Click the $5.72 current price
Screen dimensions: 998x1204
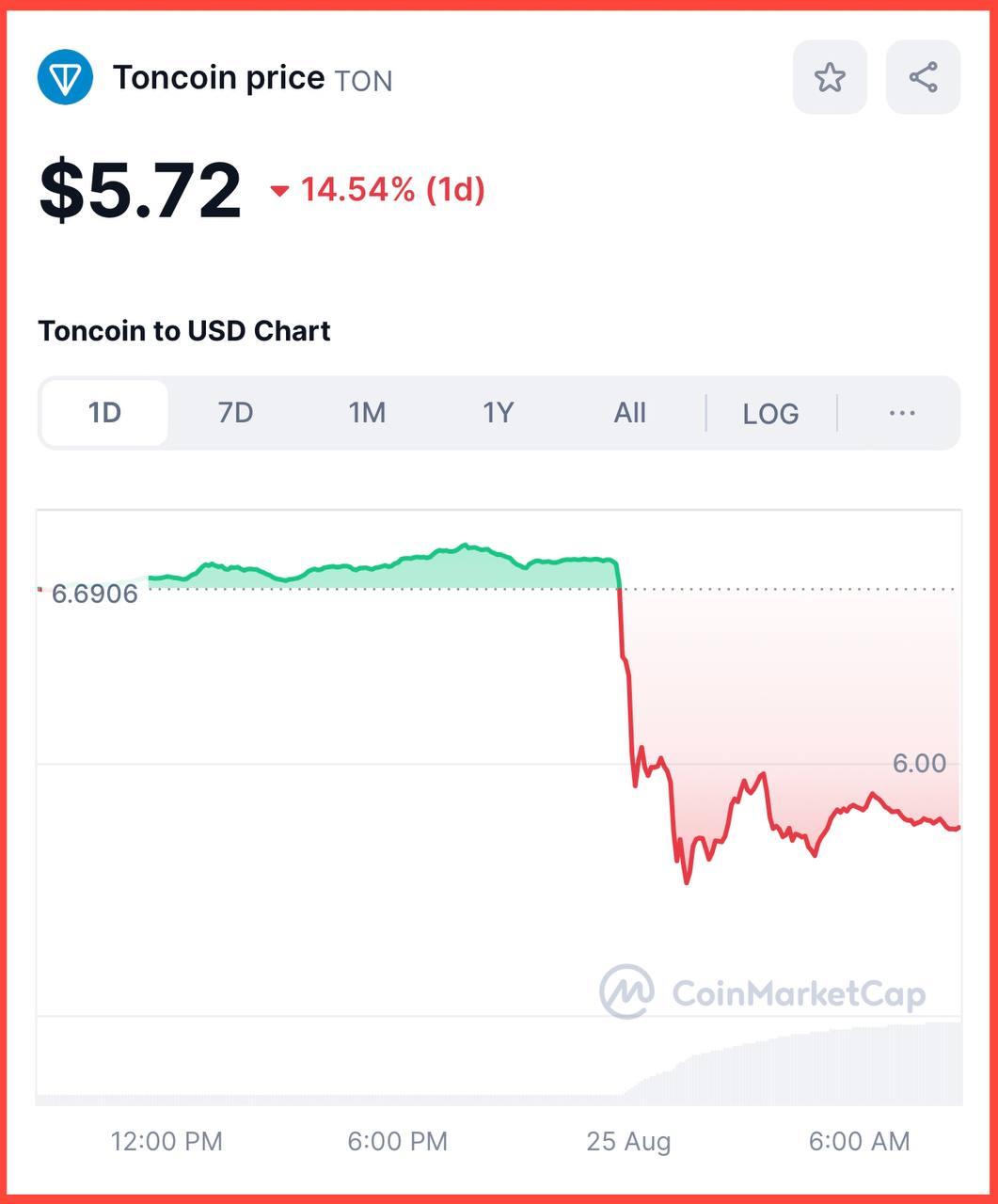coord(140,191)
